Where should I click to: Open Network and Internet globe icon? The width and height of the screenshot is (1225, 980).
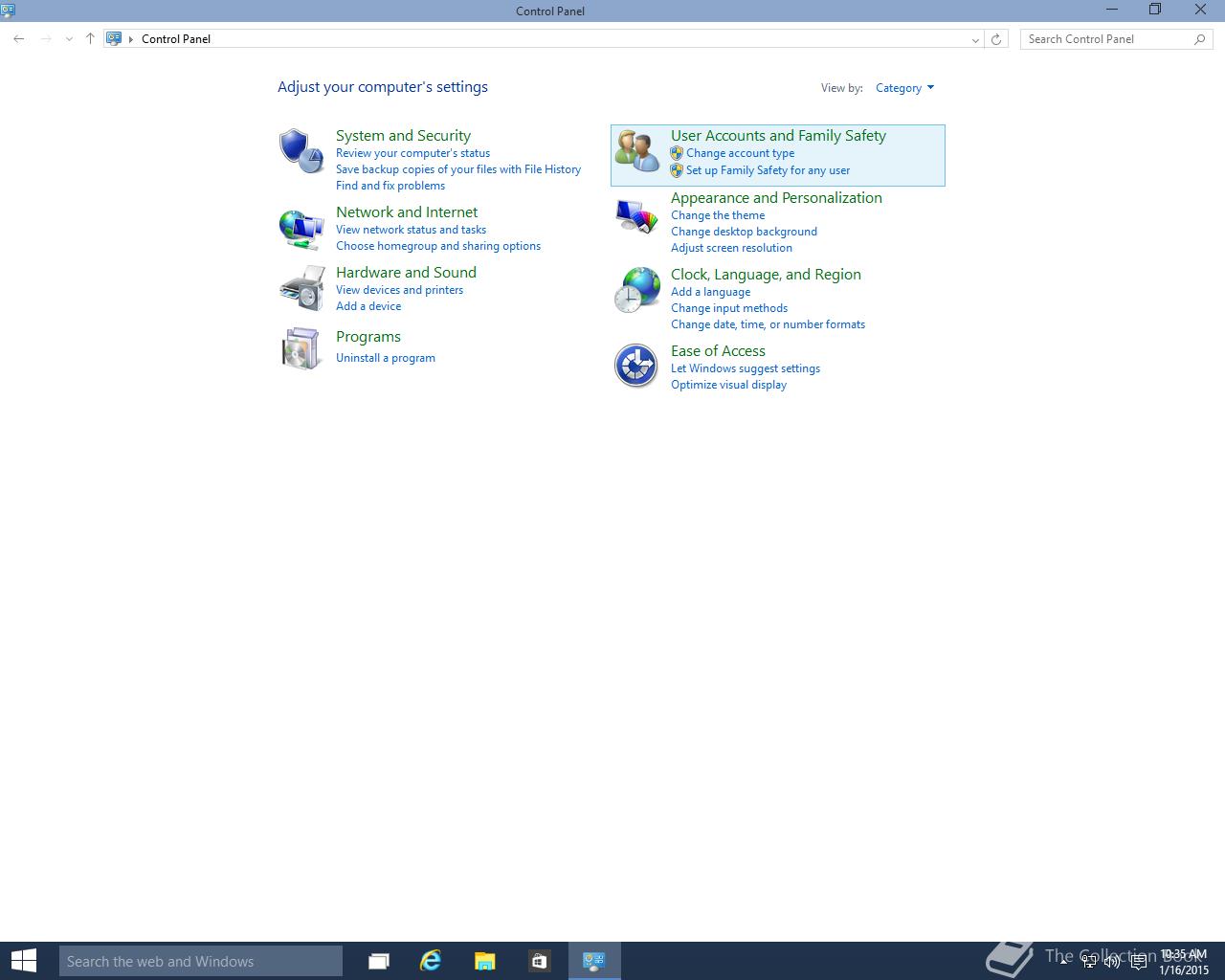point(301,230)
